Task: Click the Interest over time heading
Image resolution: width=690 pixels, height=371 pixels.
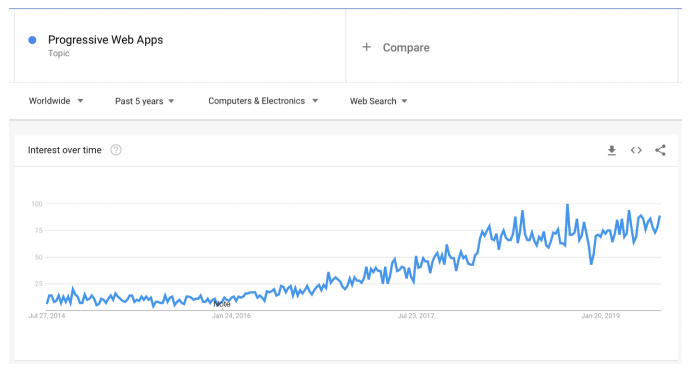Action: pos(65,150)
